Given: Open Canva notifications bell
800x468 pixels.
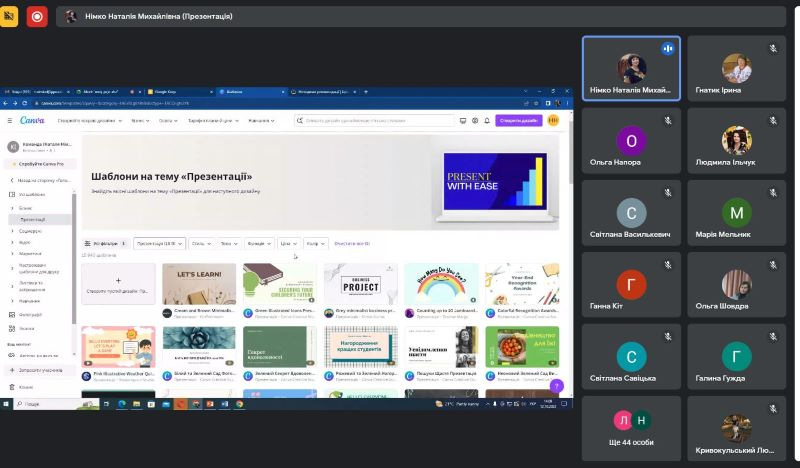Looking at the screenshot, I should [487, 120].
